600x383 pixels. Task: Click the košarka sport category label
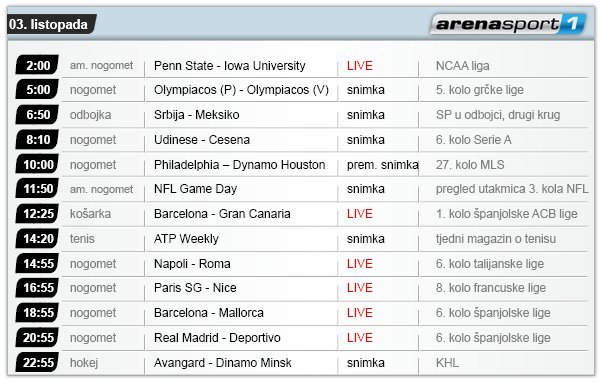90,214
